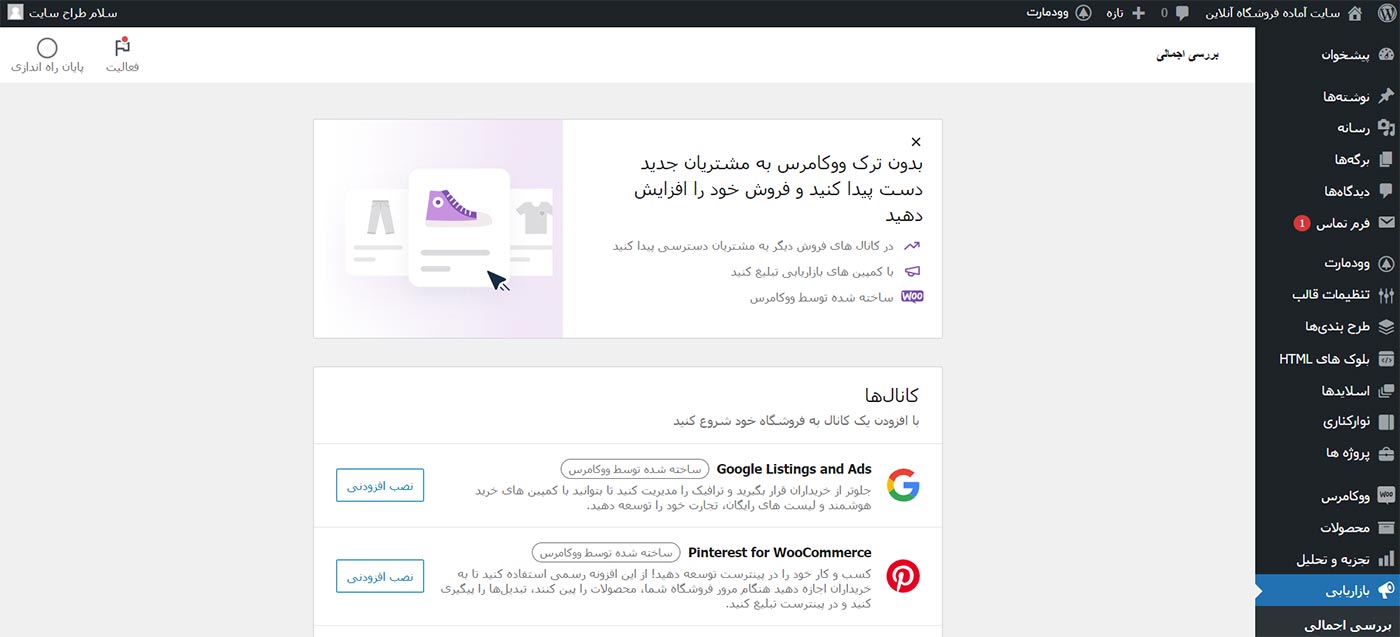
Task: Click Pinterest for WooCommerce title
Action: click(x=780, y=552)
